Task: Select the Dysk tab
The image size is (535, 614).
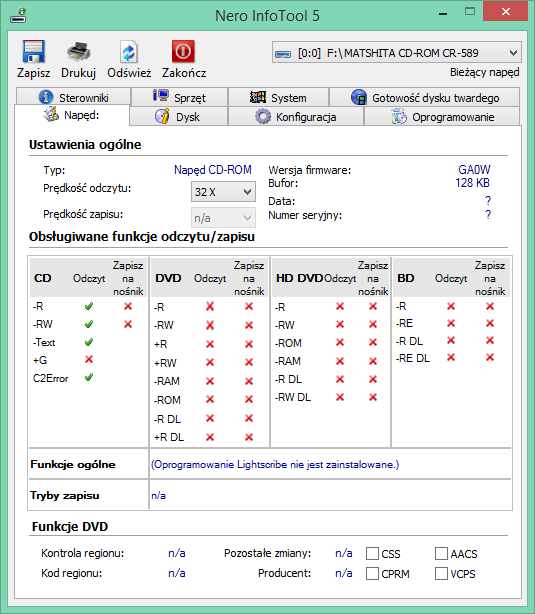Action: [x=179, y=116]
